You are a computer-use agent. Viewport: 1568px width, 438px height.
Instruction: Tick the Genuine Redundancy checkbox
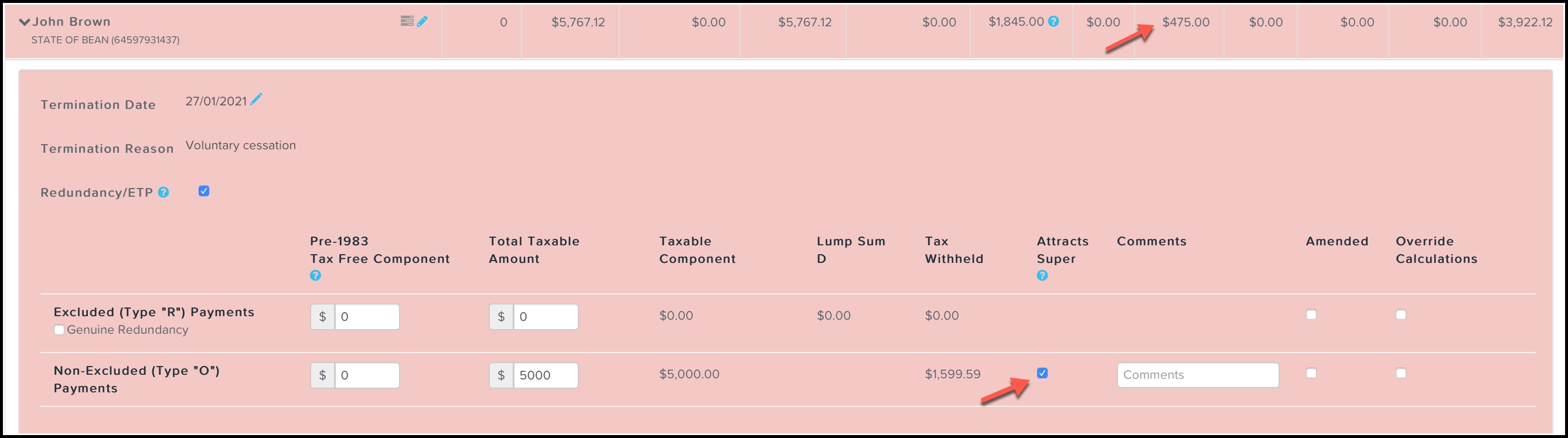coord(59,330)
